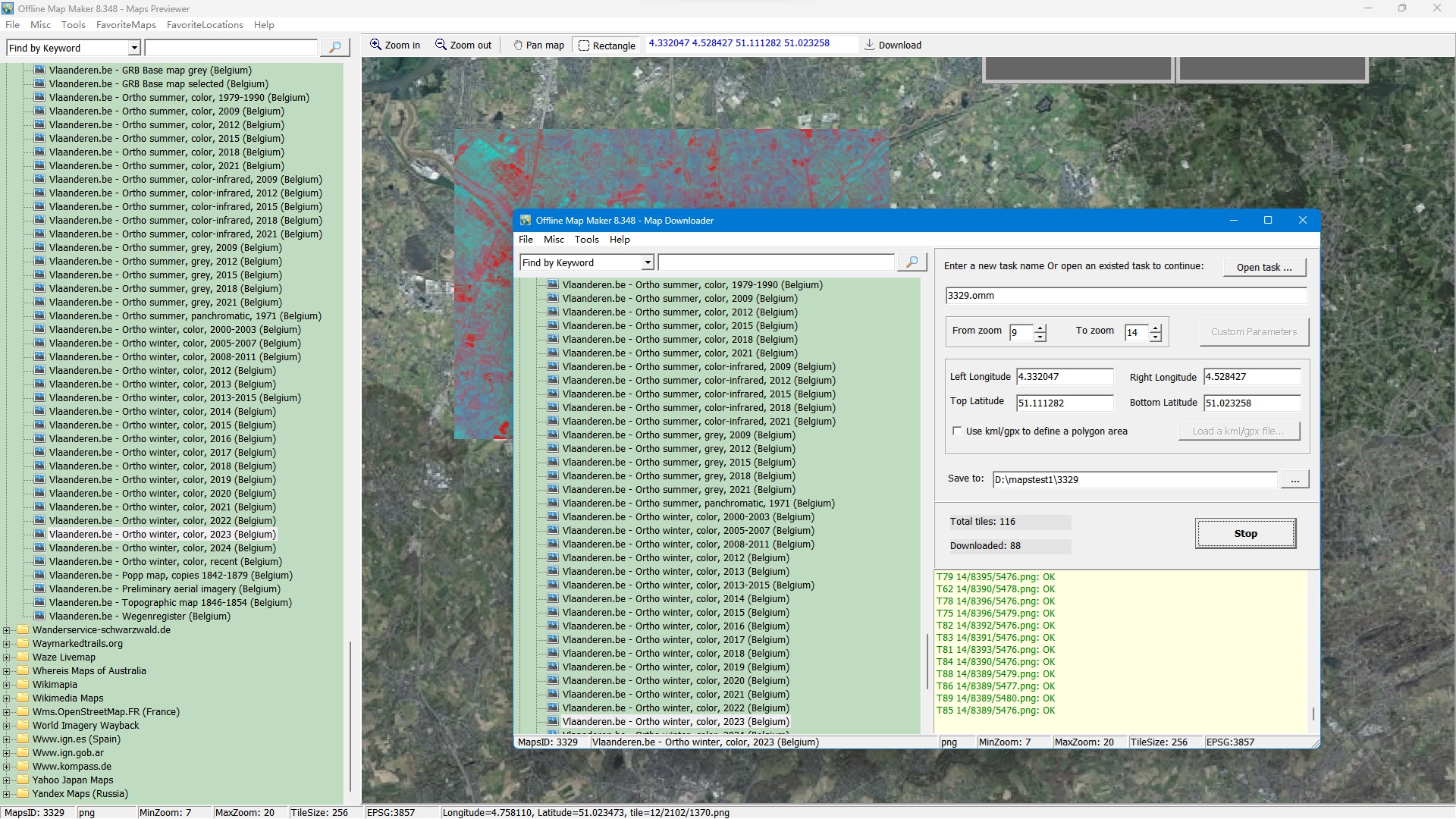1456x819 pixels.
Task: Open Find by Keyword dropdown in downloader
Action: (x=648, y=262)
